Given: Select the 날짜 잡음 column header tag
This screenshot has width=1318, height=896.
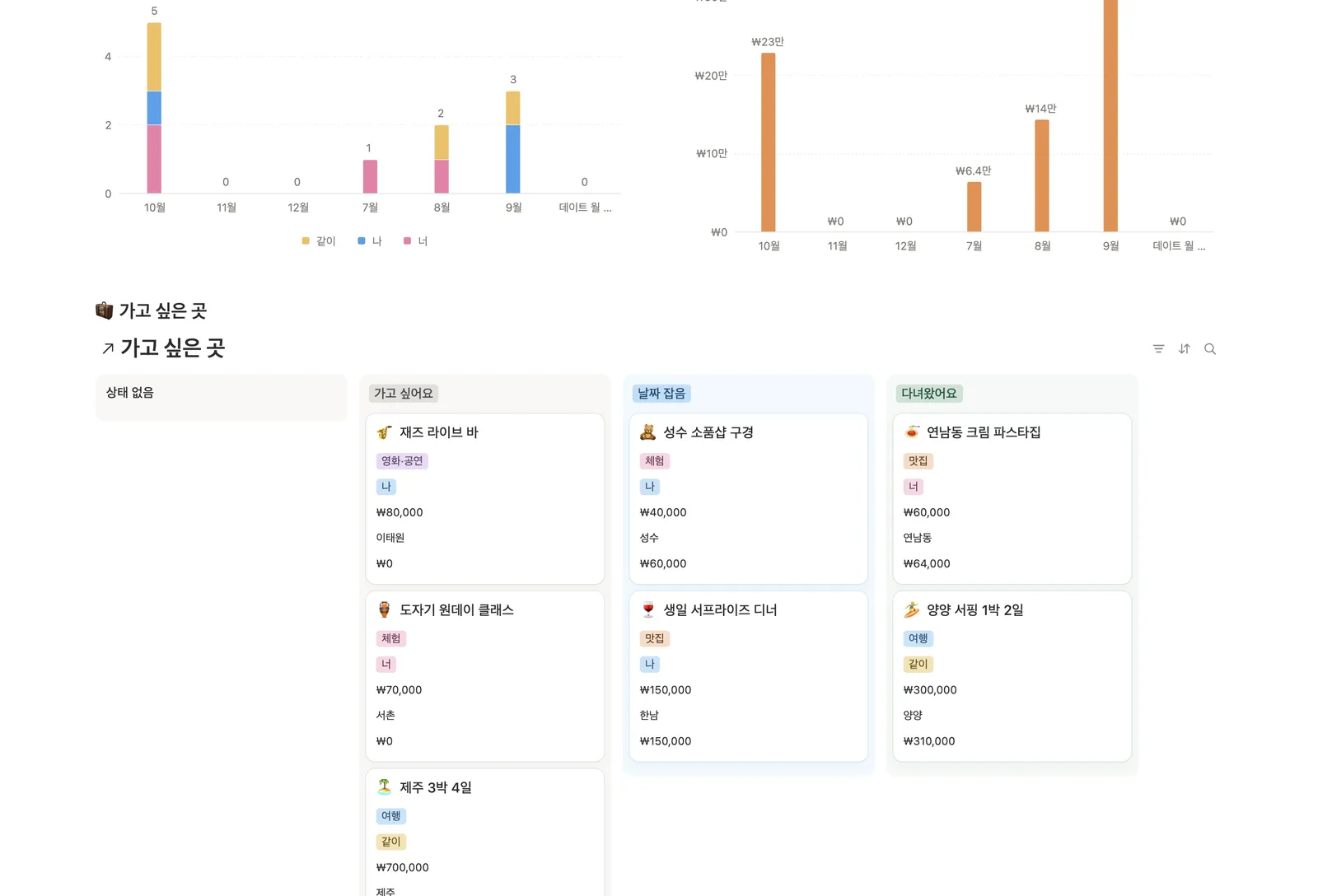Looking at the screenshot, I should coord(661,394).
